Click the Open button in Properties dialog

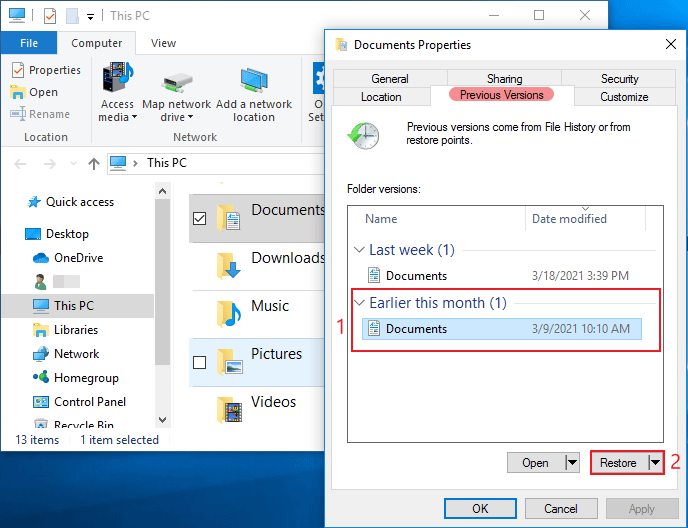pos(535,463)
